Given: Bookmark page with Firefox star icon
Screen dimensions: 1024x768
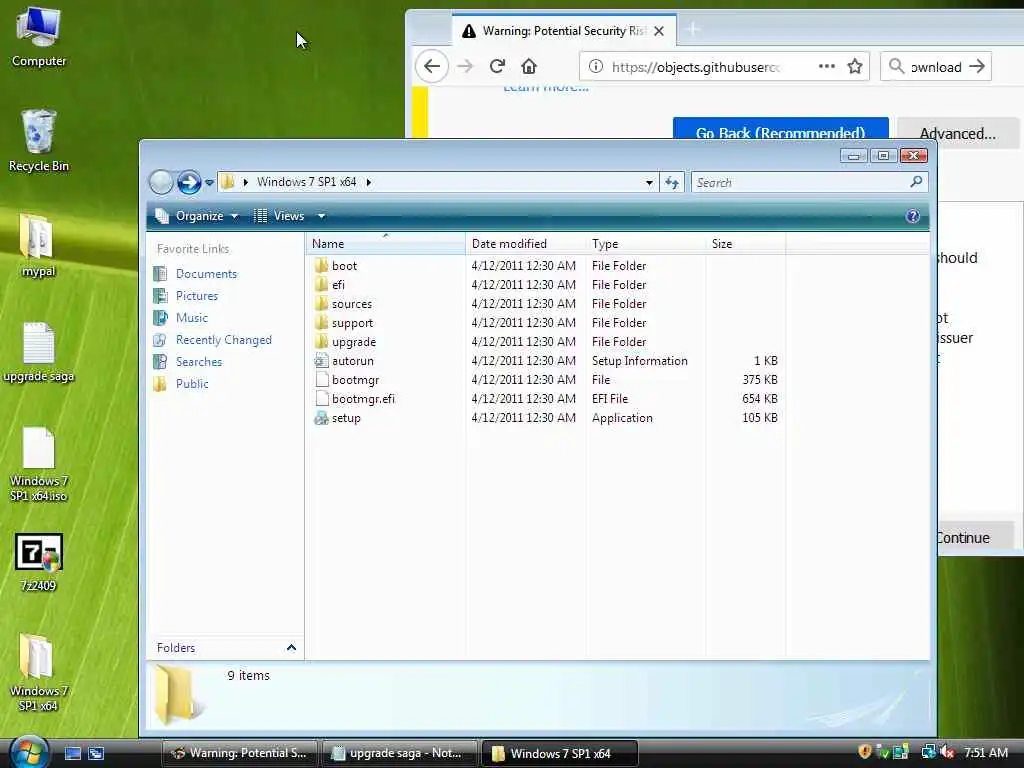Looking at the screenshot, I should point(855,66).
